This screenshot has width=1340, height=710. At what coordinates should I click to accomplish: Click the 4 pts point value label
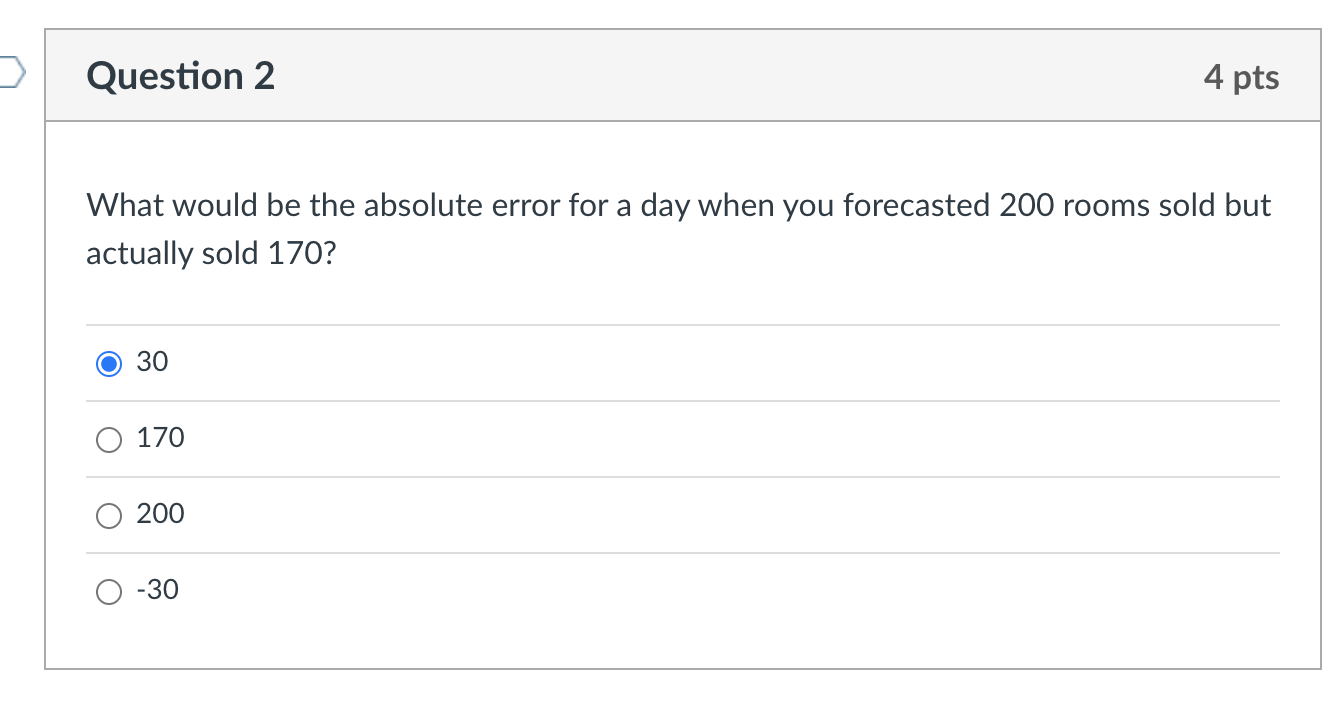click(x=1242, y=75)
